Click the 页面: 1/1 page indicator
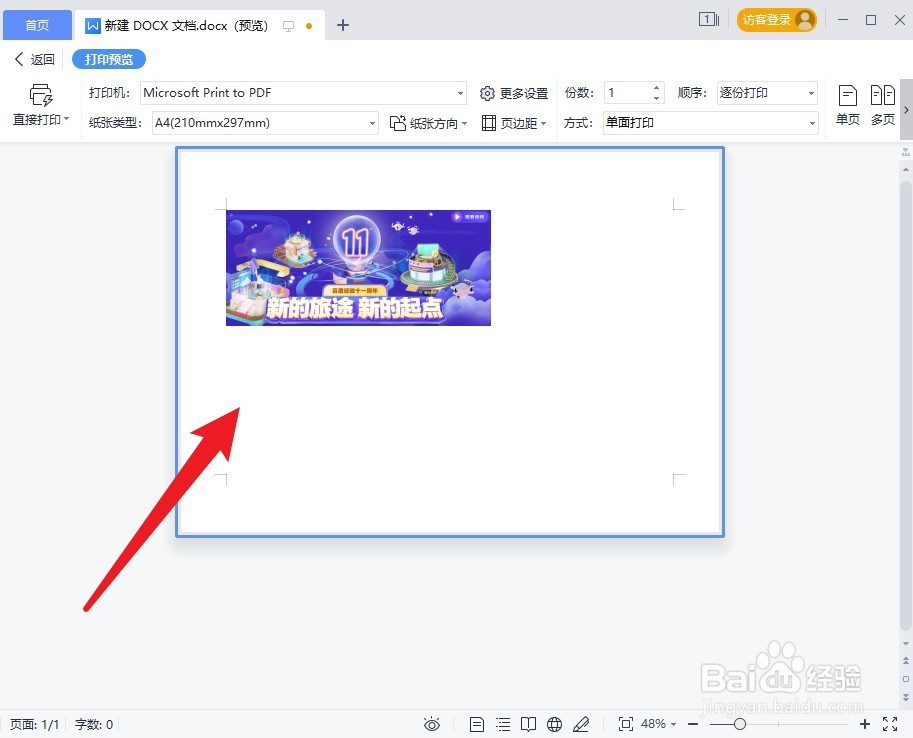 pyautogui.click(x=34, y=725)
